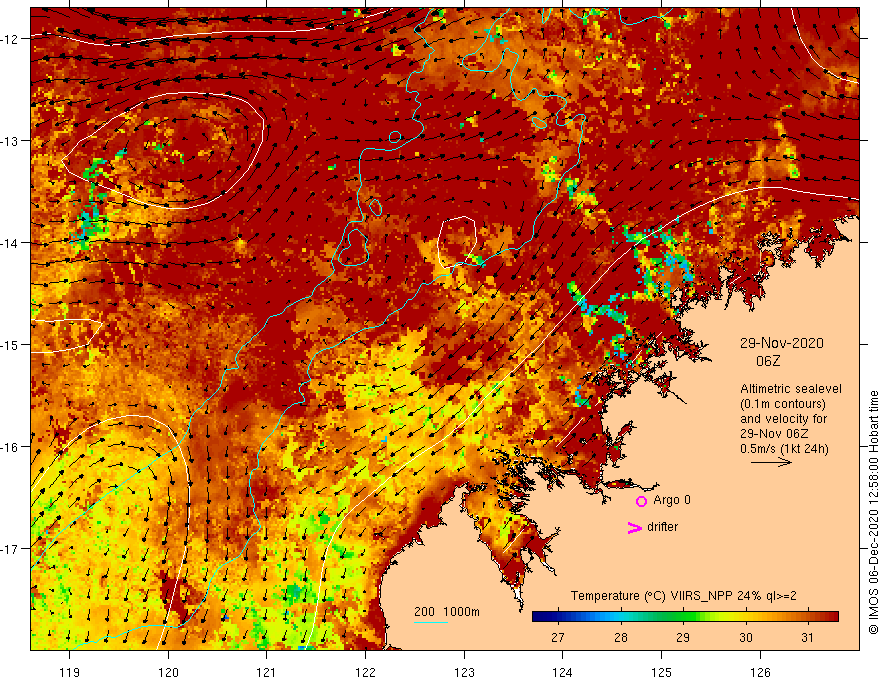Click the 0.5m/s velocity scale arrow
The width and height of the screenshot is (880, 680).
tap(771, 462)
